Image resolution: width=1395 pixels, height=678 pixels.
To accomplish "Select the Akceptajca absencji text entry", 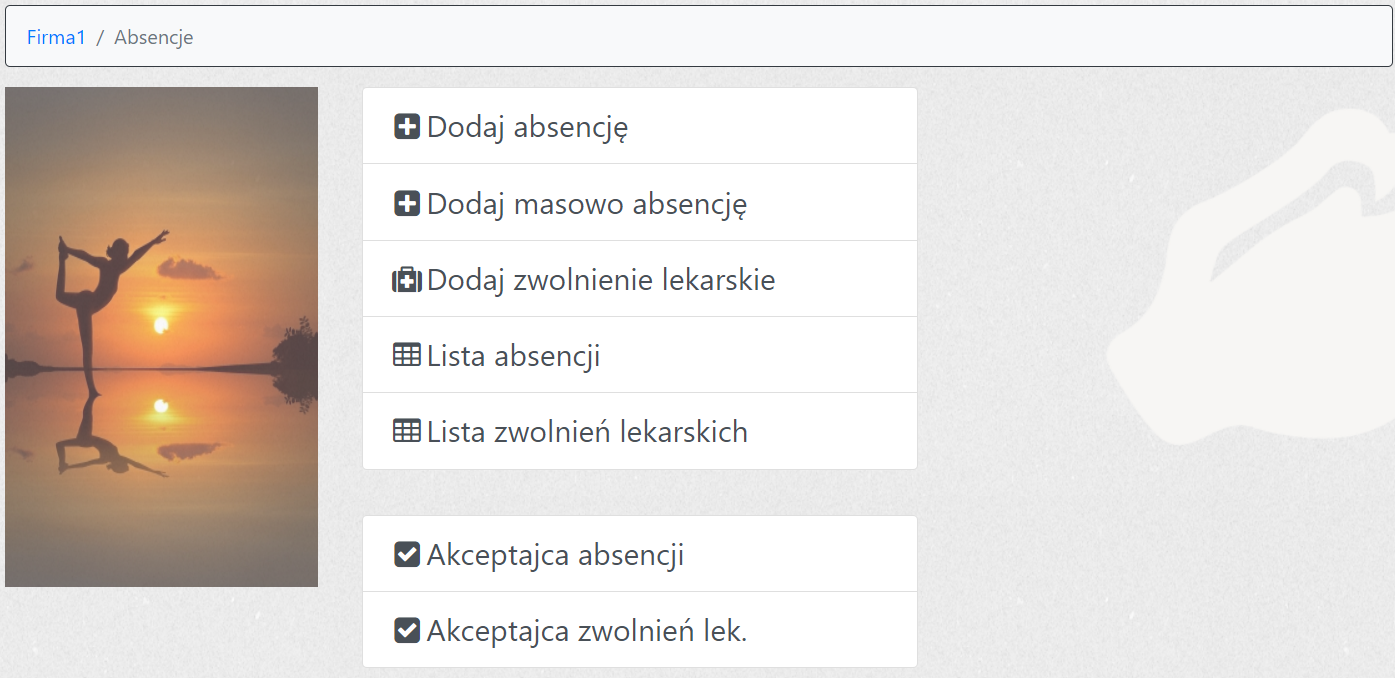I will [x=555, y=554].
